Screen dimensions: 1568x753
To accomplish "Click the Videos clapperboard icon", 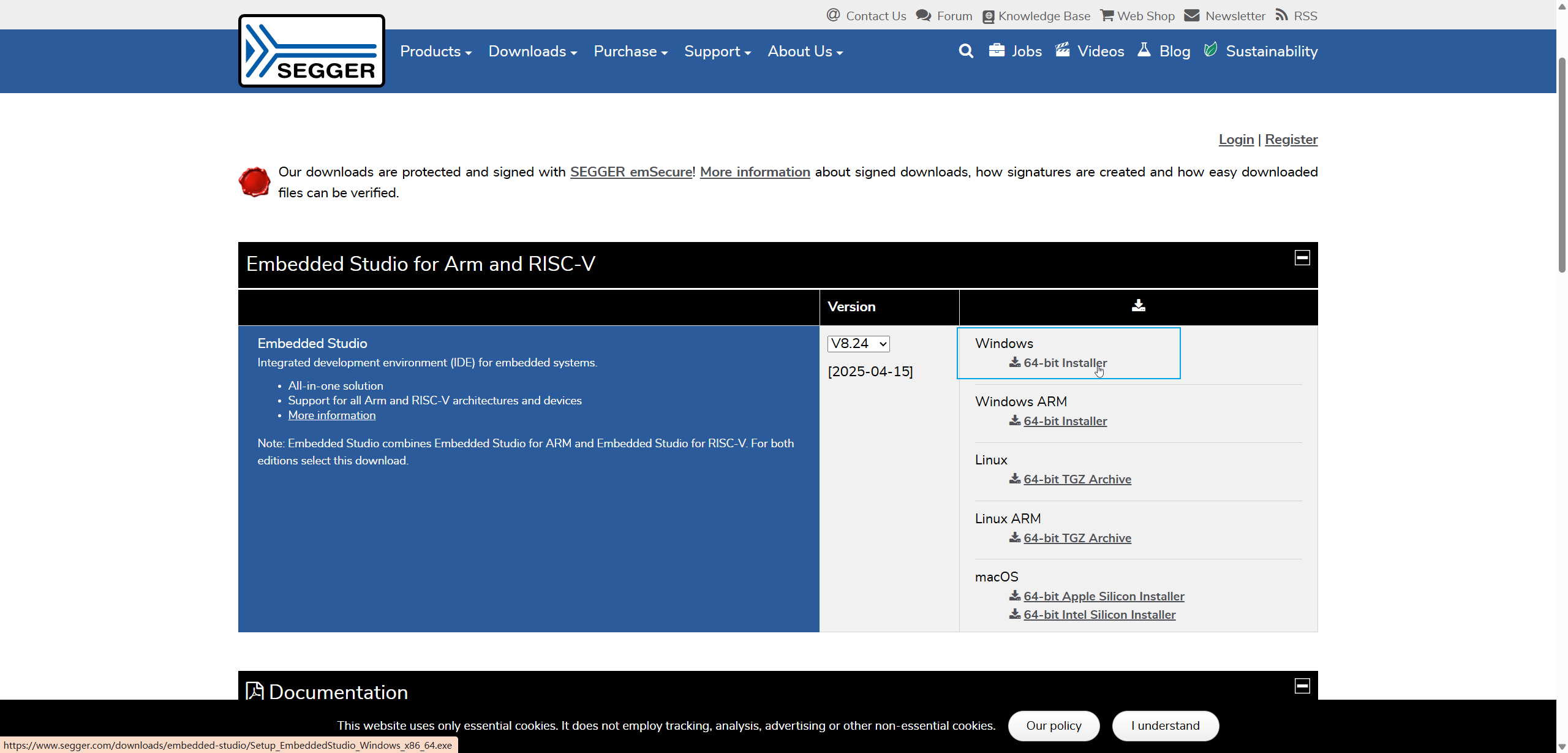I will 1063,50.
